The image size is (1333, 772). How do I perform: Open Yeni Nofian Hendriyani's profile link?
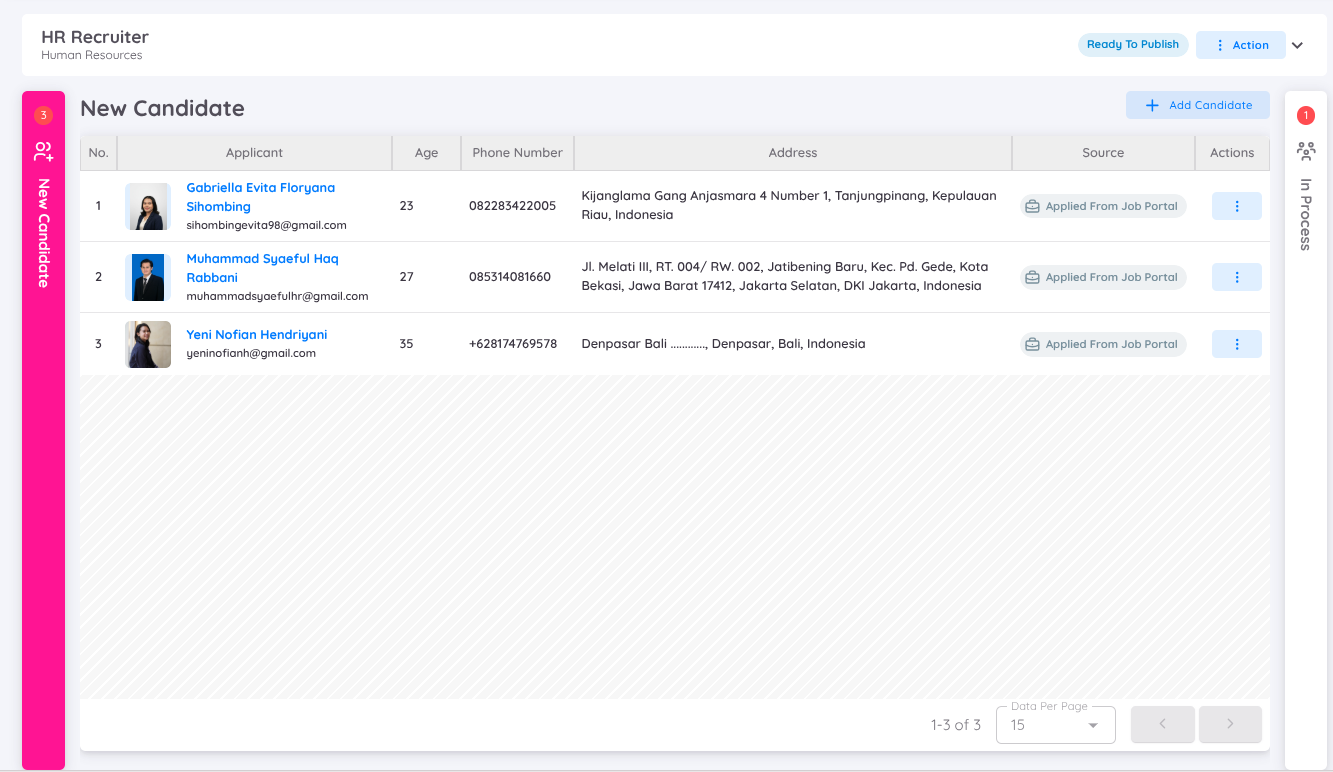256,334
